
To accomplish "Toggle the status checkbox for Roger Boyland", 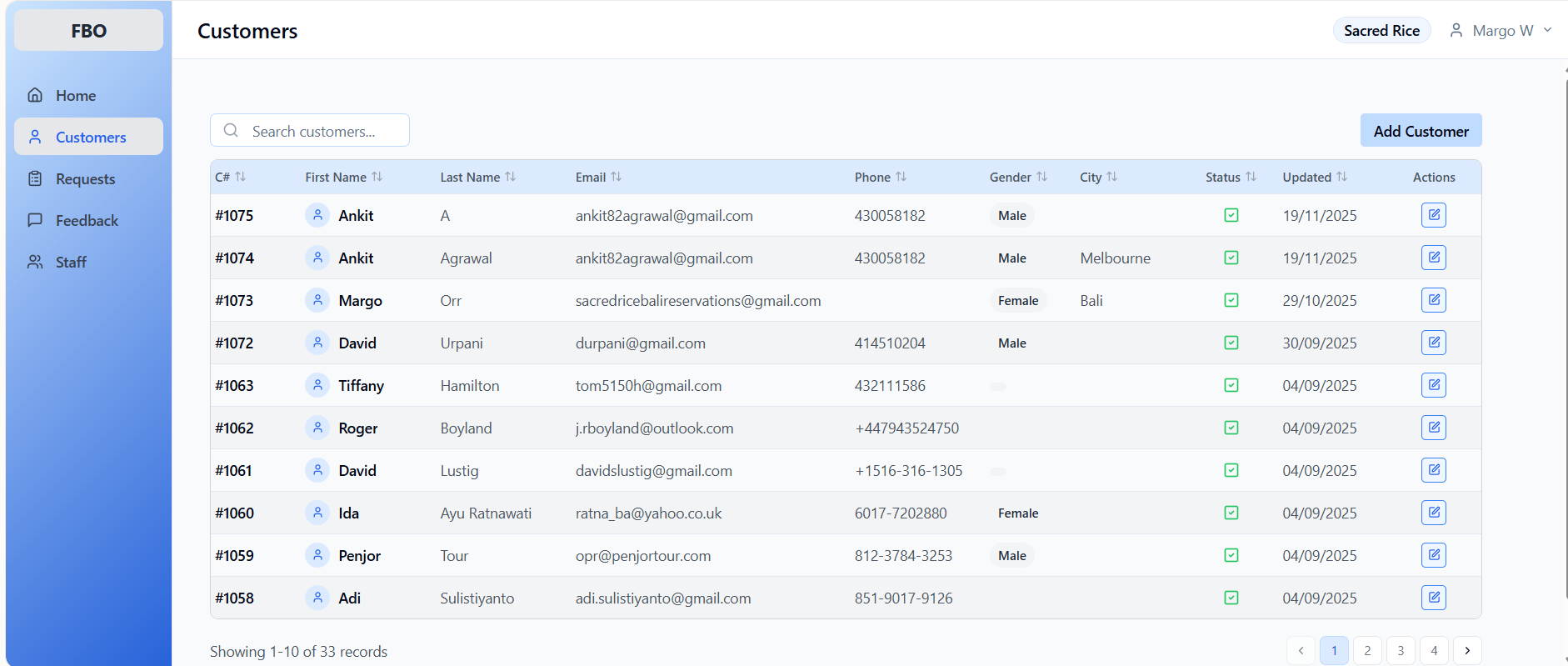I will point(1231,428).
